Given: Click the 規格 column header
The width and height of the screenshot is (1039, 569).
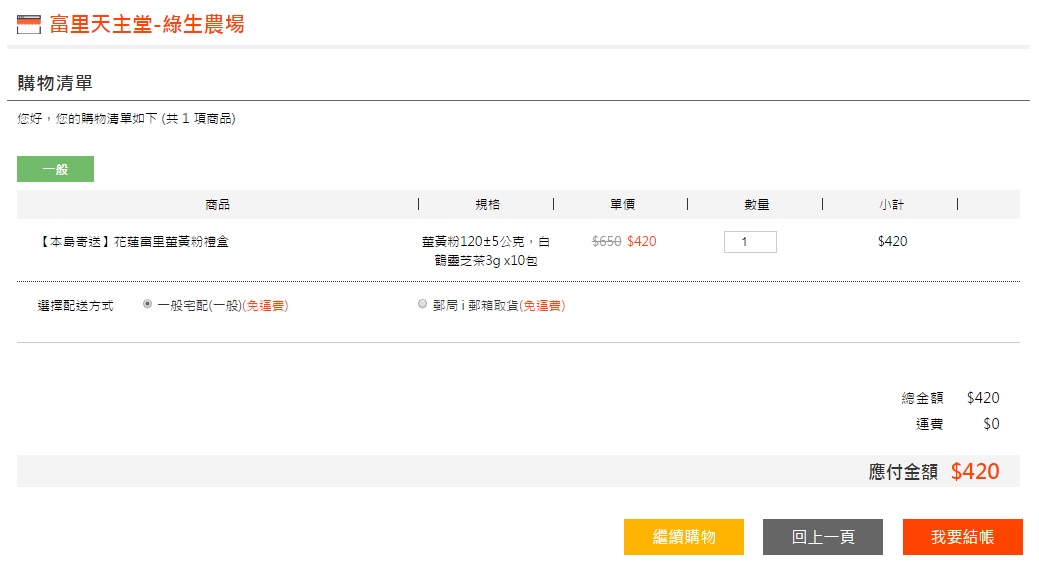Looking at the screenshot, I should pyautogui.click(x=487, y=205).
